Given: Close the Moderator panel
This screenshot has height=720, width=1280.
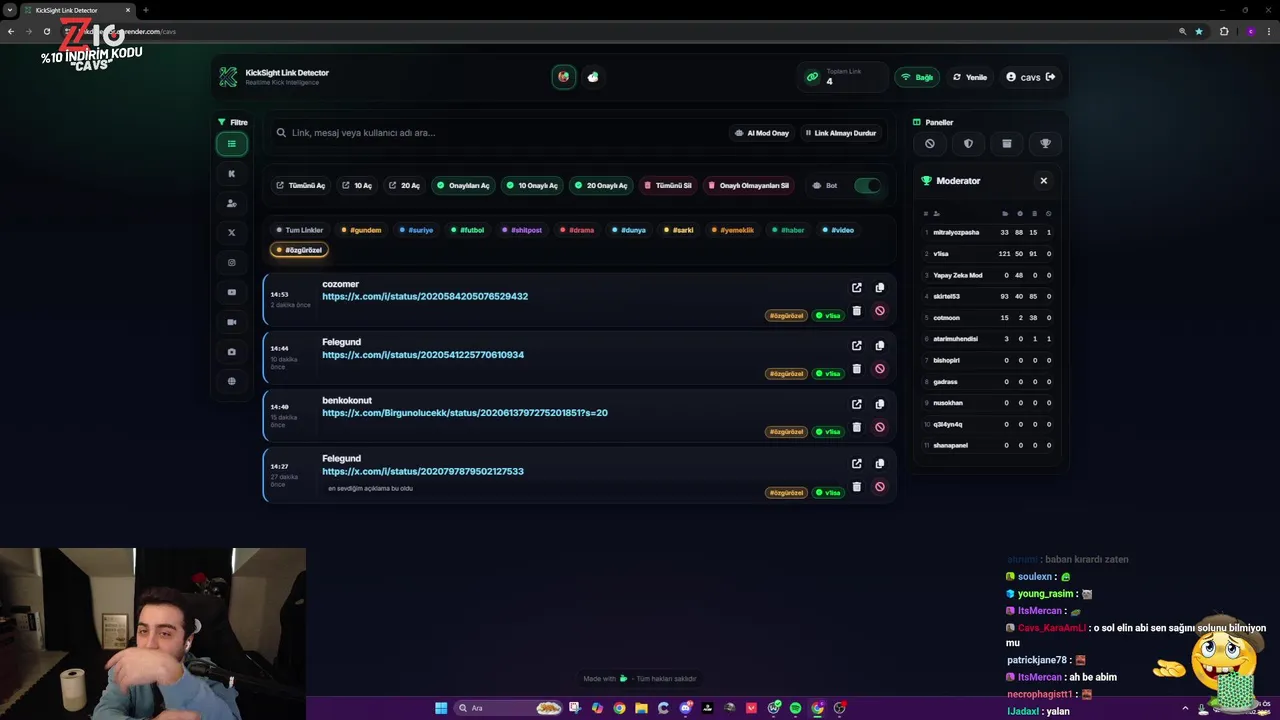Looking at the screenshot, I should coord(1043,181).
